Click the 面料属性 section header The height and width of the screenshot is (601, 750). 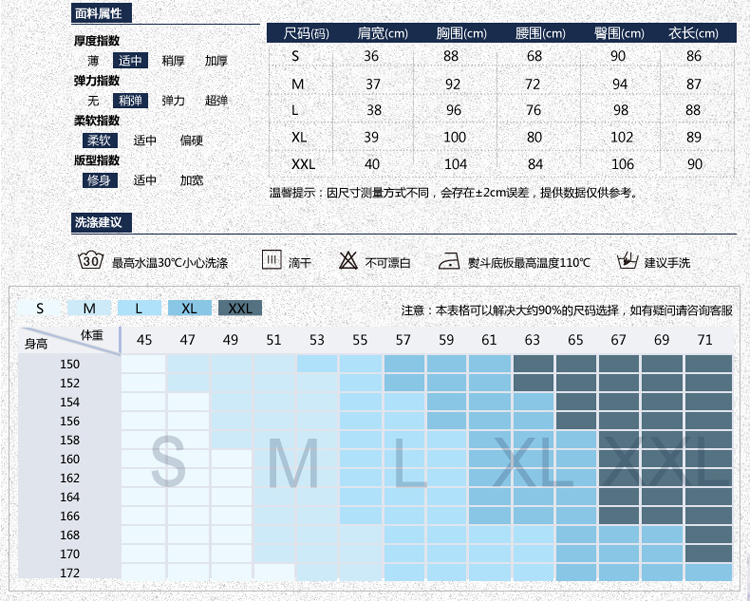pos(100,14)
